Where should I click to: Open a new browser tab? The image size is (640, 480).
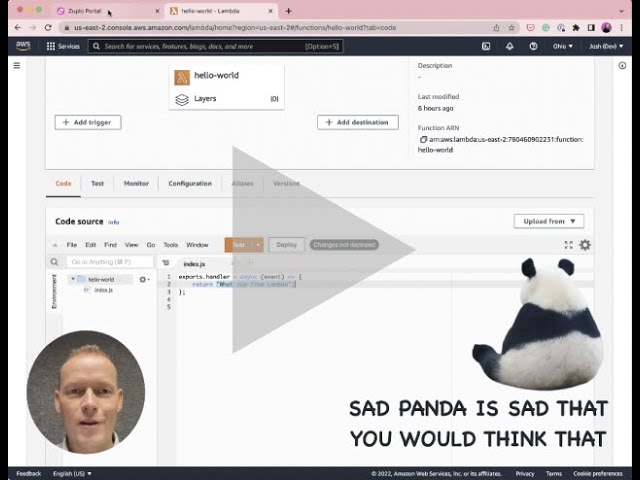[x=289, y=11]
